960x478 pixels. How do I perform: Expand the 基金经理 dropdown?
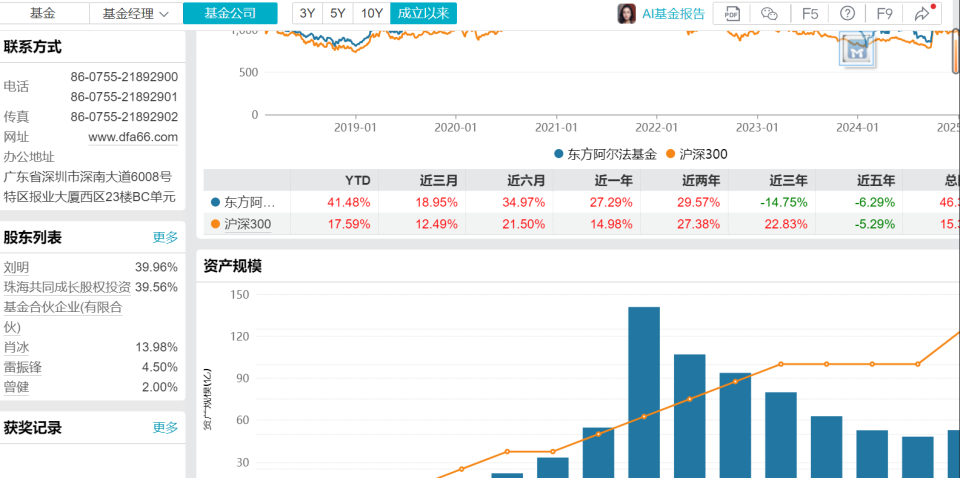pos(136,13)
